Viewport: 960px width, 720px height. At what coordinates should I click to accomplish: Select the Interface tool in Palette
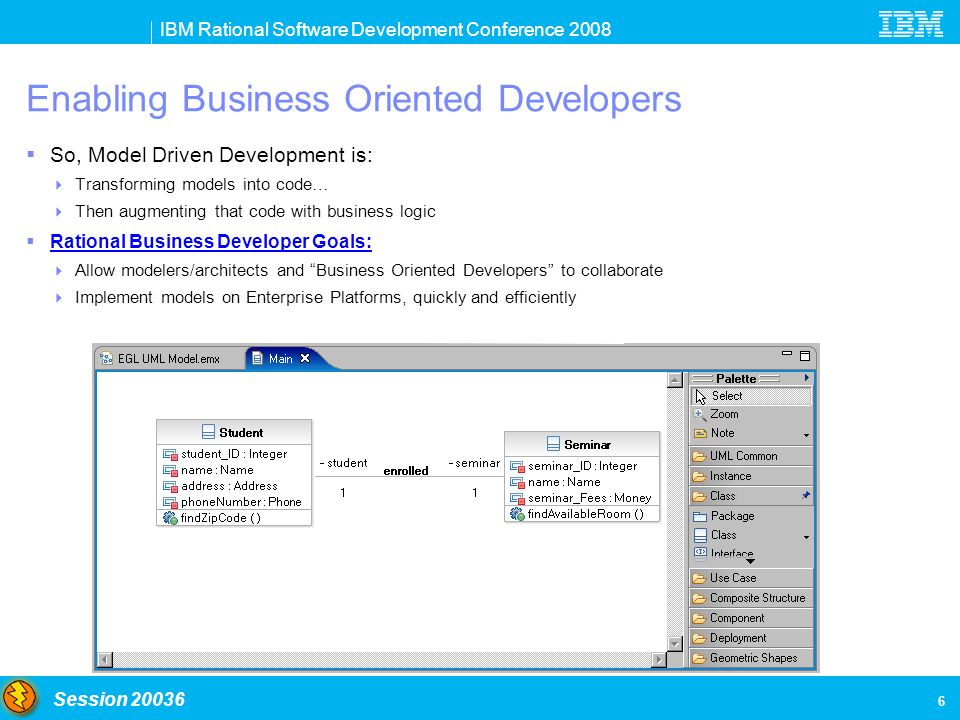point(724,553)
